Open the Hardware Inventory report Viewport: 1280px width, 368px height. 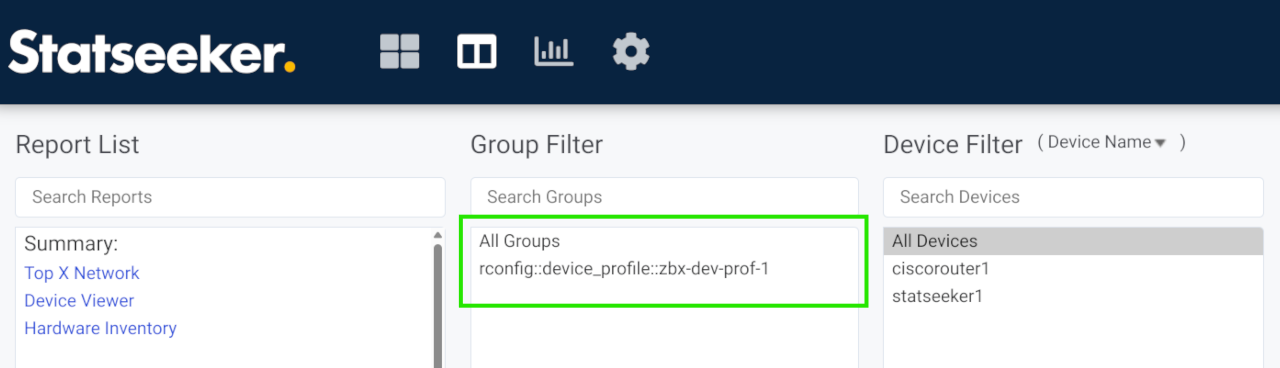pyautogui.click(x=100, y=328)
